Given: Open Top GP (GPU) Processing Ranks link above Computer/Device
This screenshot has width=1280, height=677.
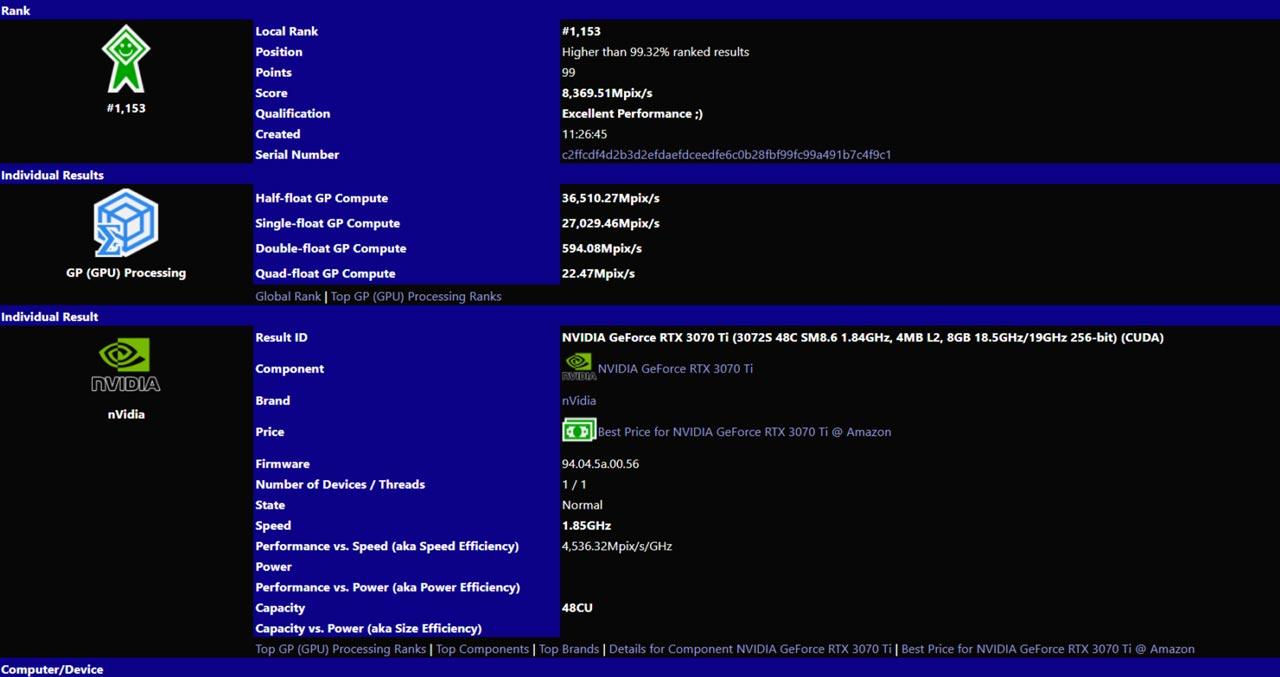Looking at the screenshot, I should coord(341,649).
